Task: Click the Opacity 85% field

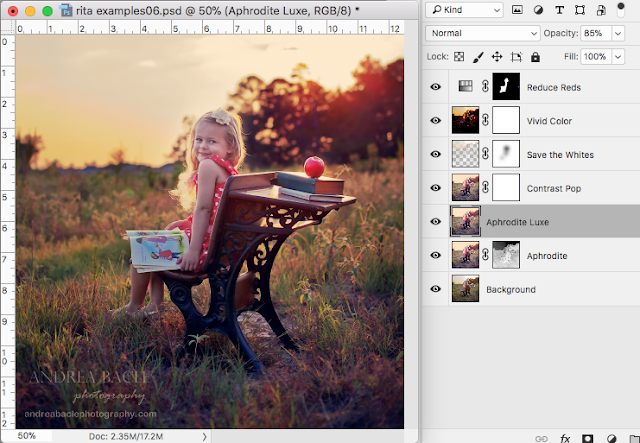Action: (596, 33)
